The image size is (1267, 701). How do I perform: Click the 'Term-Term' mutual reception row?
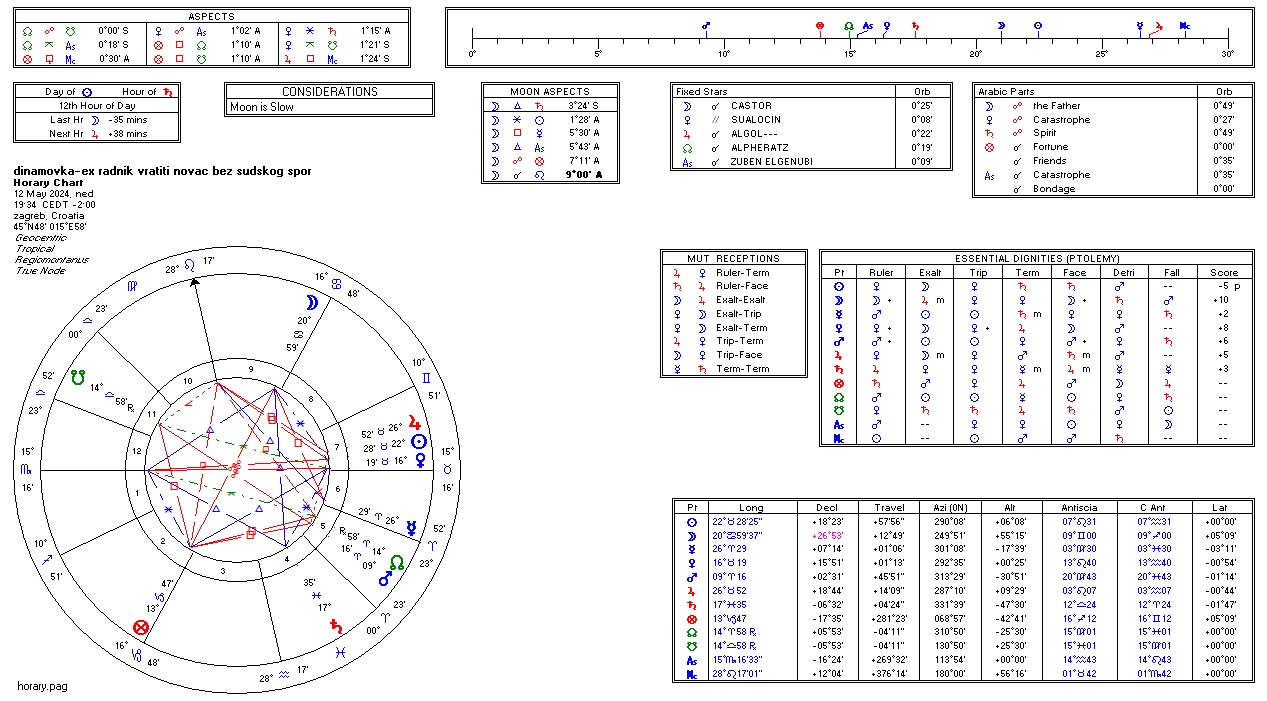pyautogui.click(x=734, y=369)
